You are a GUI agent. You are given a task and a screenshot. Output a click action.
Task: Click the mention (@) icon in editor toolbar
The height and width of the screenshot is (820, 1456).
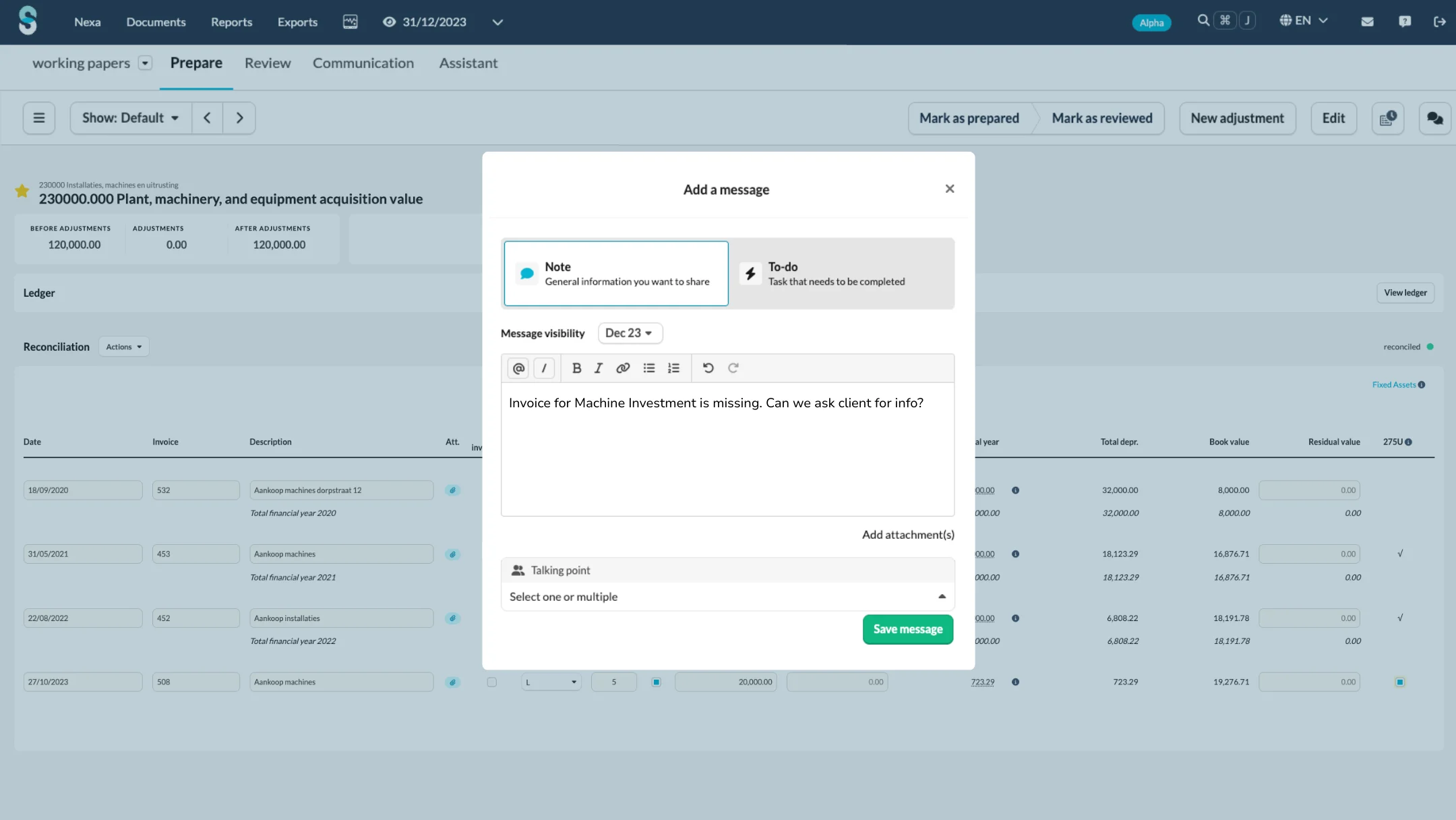(x=518, y=368)
